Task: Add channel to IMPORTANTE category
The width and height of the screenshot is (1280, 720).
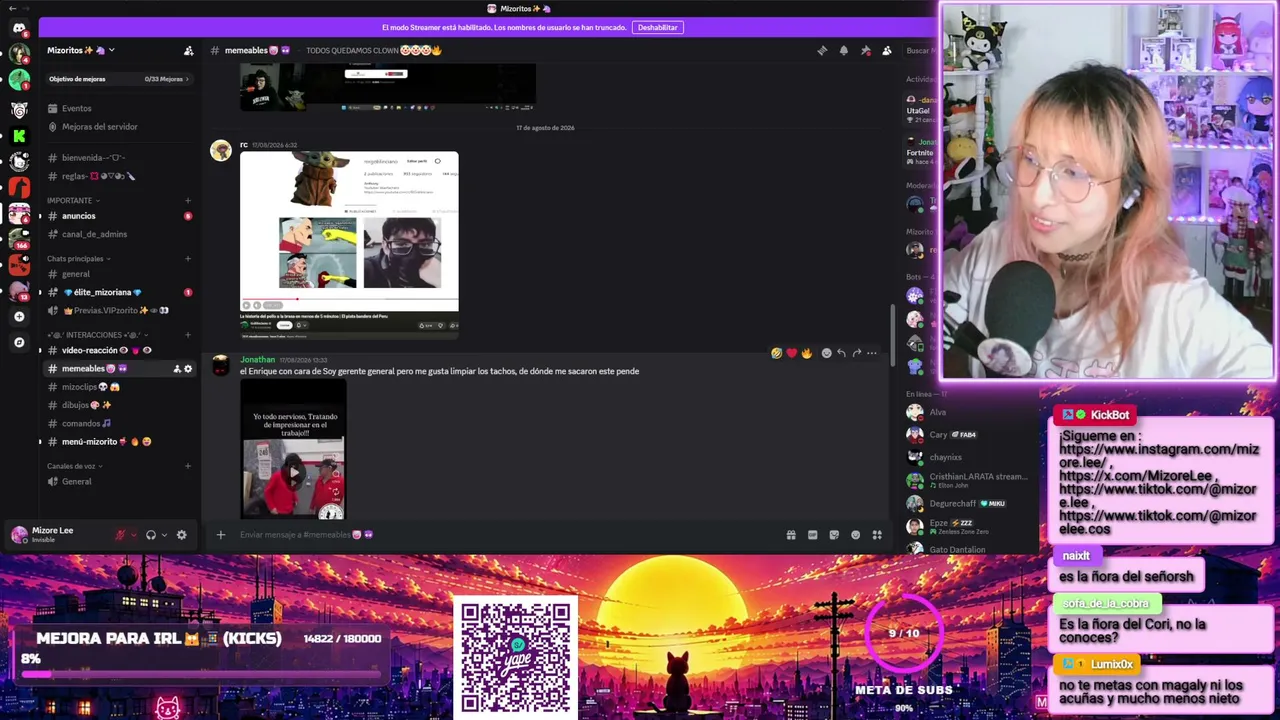Action: click(x=187, y=200)
